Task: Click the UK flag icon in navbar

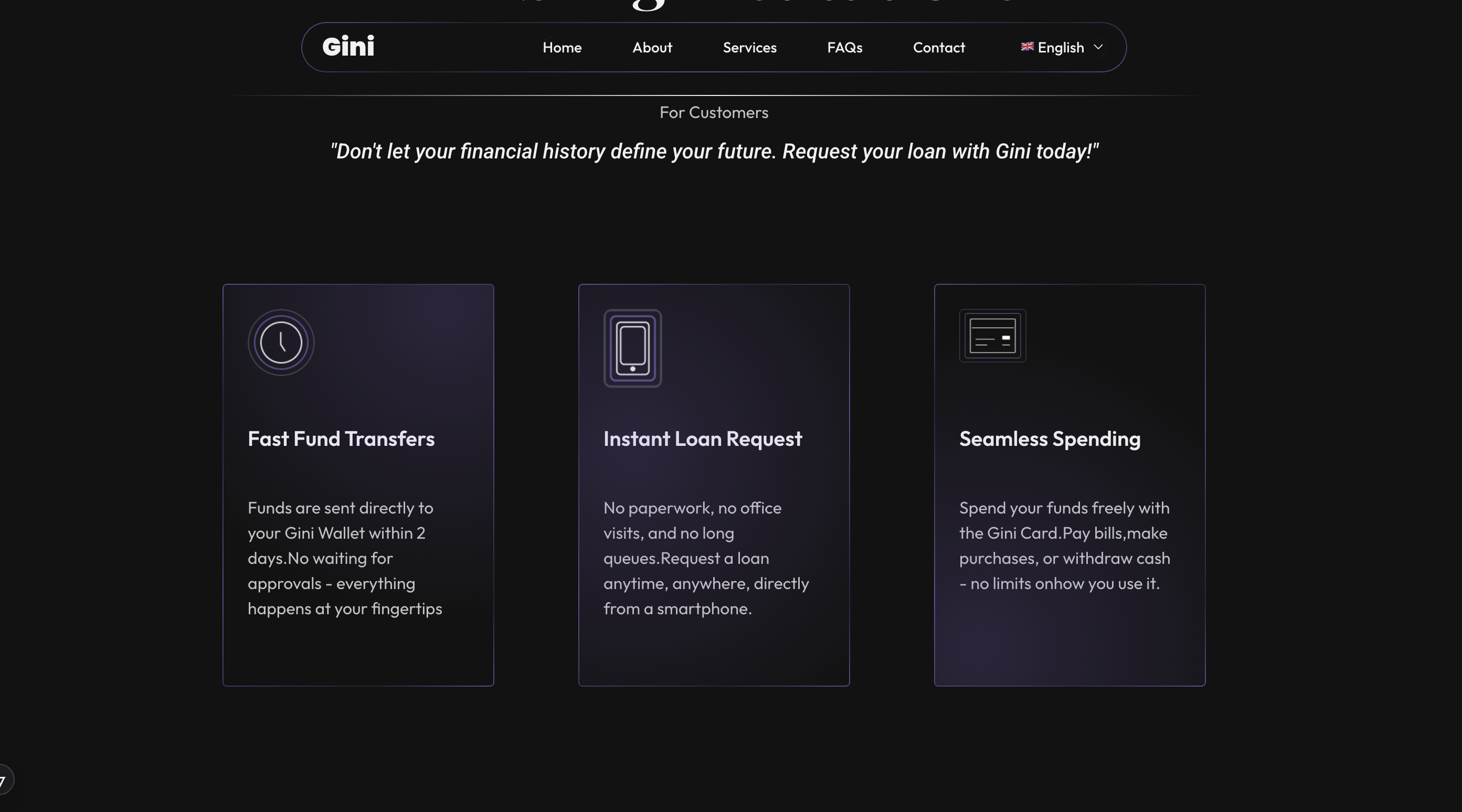Action: click(x=1026, y=47)
